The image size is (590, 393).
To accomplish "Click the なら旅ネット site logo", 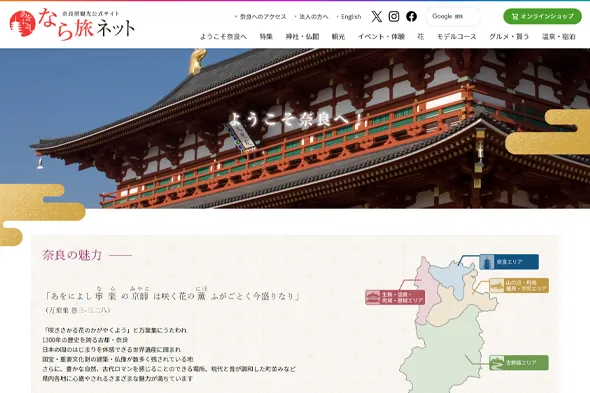I will coord(72,24).
